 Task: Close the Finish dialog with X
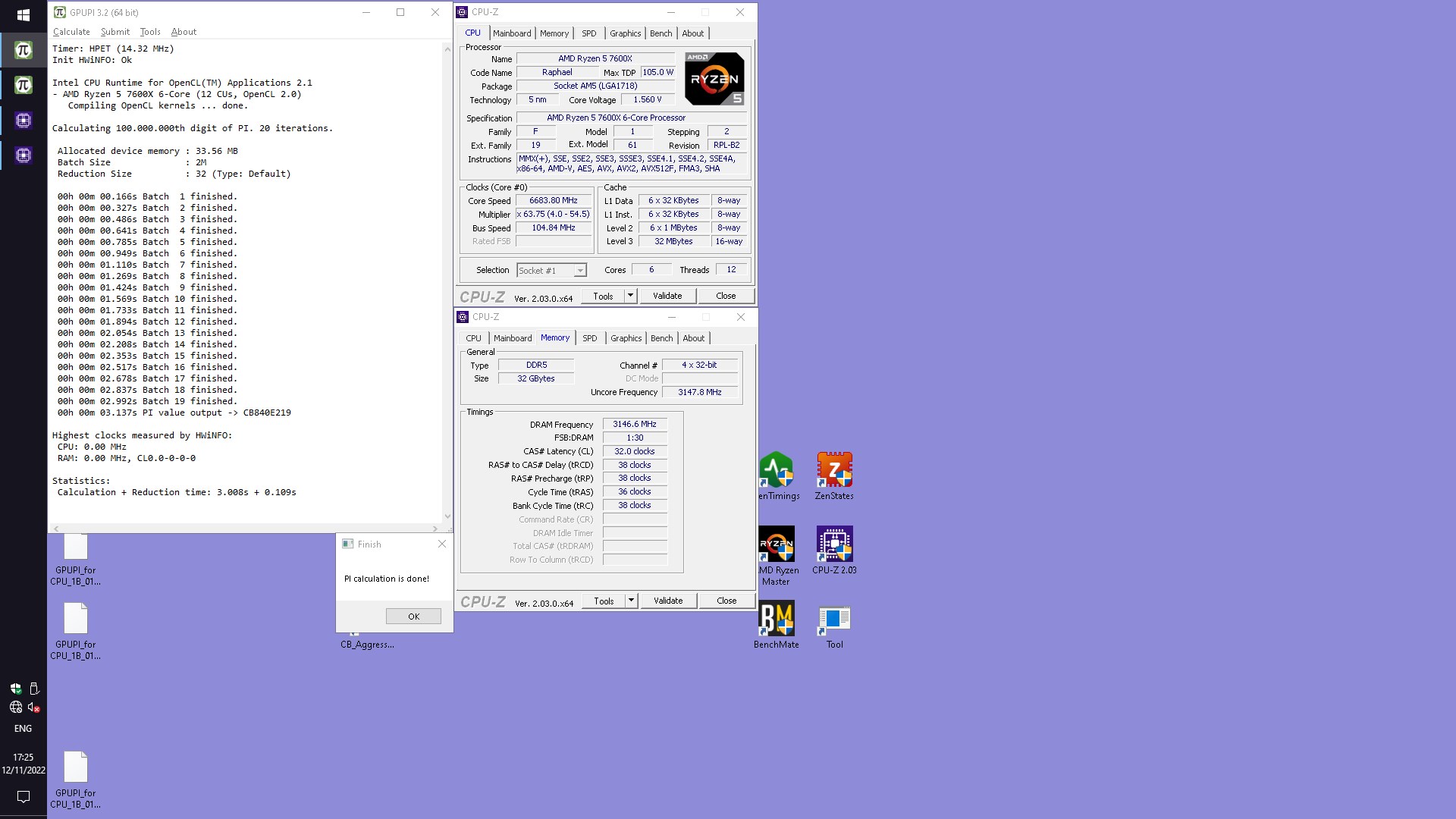point(442,544)
